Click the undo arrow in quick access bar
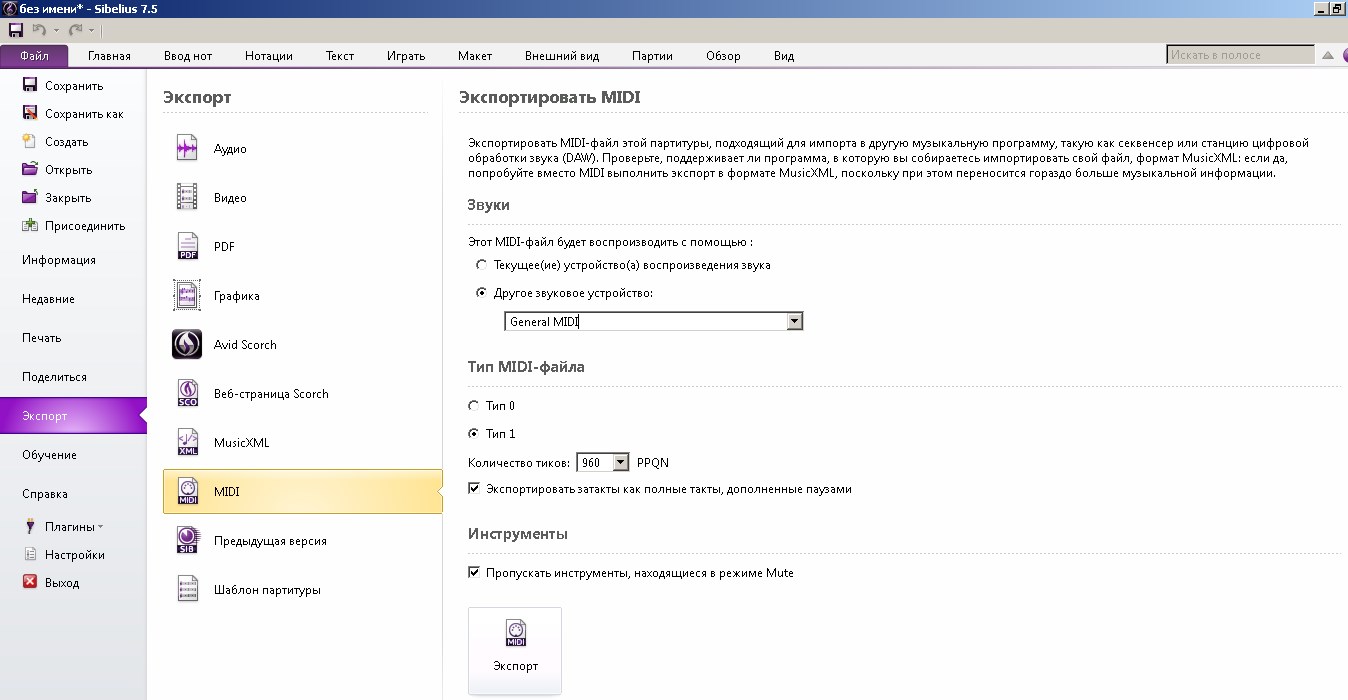Image resolution: width=1348 pixels, height=700 pixels. point(40,30)
